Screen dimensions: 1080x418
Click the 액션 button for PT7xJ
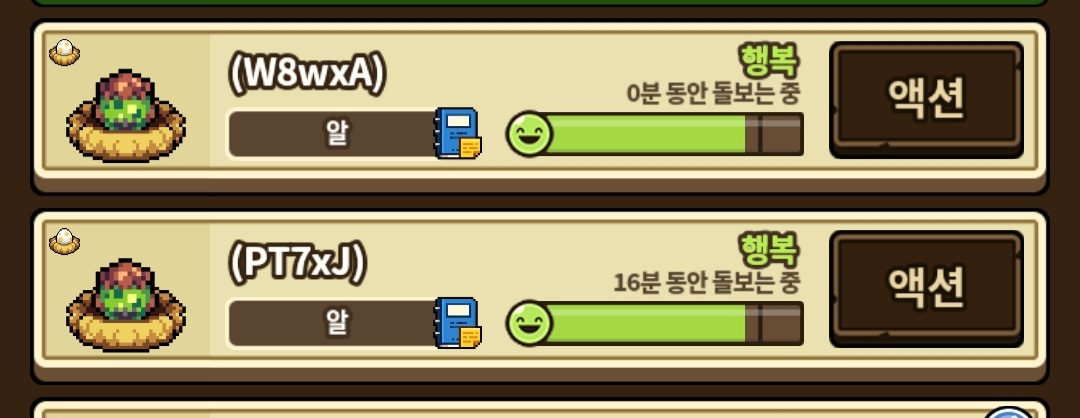point(926,289)
